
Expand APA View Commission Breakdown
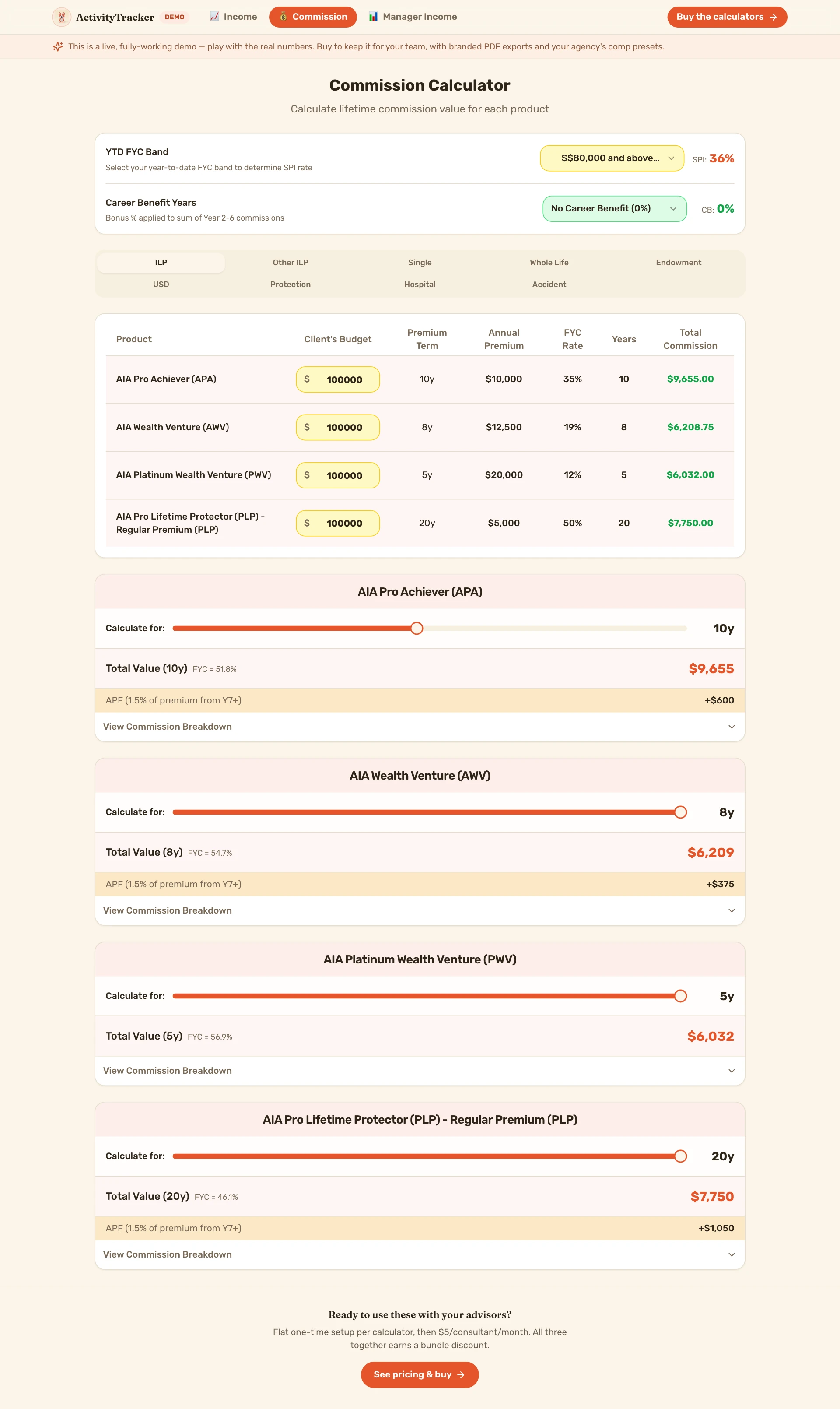coord(420,727)
